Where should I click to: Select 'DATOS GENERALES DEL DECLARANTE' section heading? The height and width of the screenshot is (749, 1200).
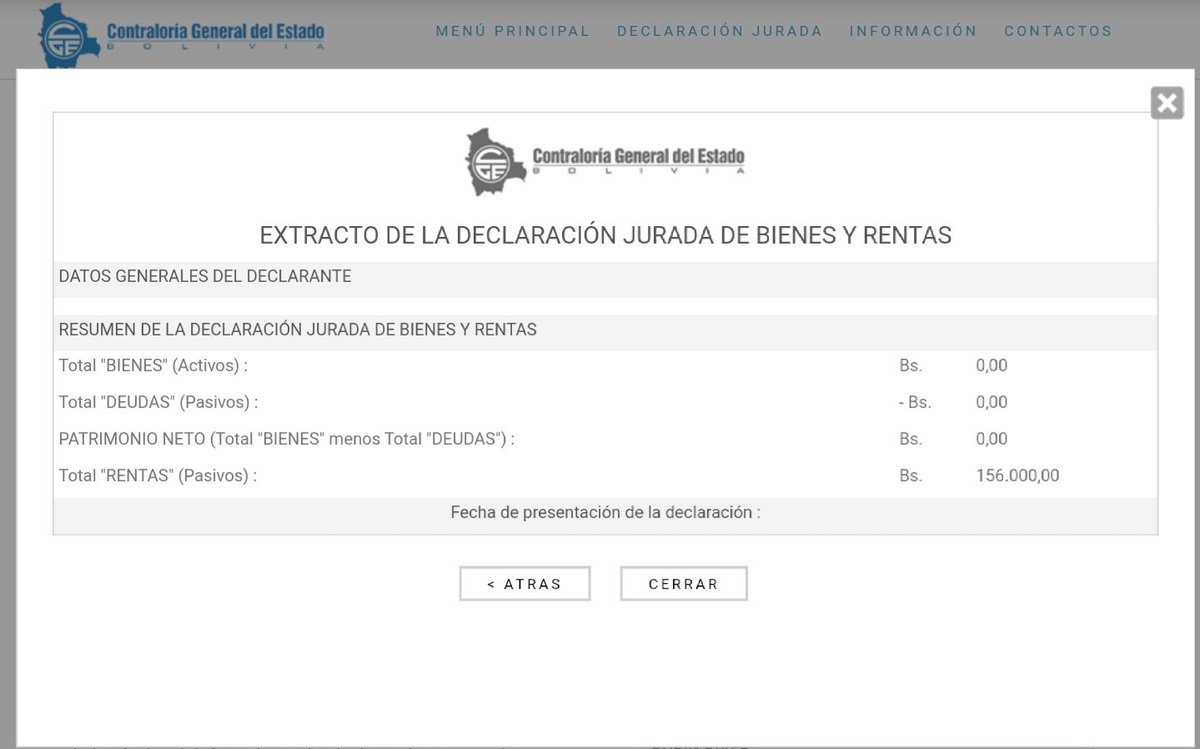point(205,276)
